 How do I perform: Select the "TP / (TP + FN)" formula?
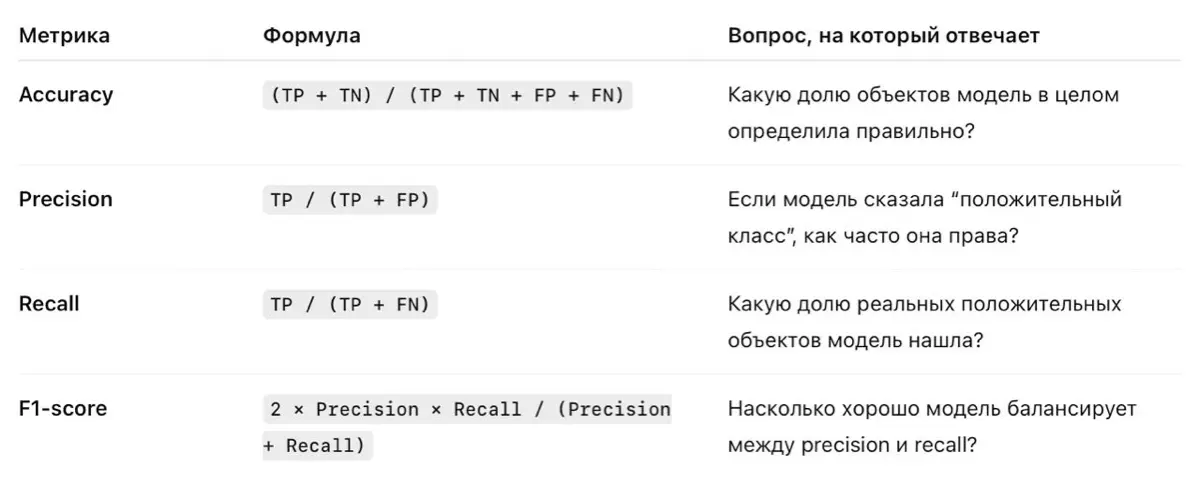pyautogui.click(x=350, y=304)
